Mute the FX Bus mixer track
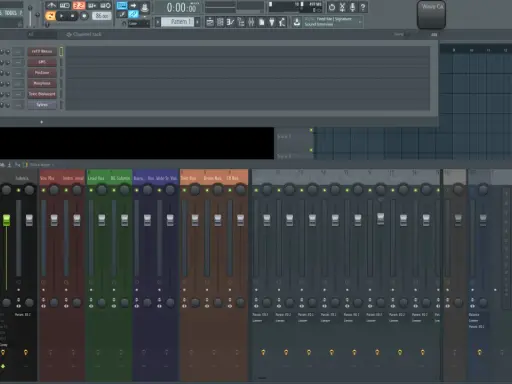The height and width of the screenshot is (384, 512). (230, 190)
